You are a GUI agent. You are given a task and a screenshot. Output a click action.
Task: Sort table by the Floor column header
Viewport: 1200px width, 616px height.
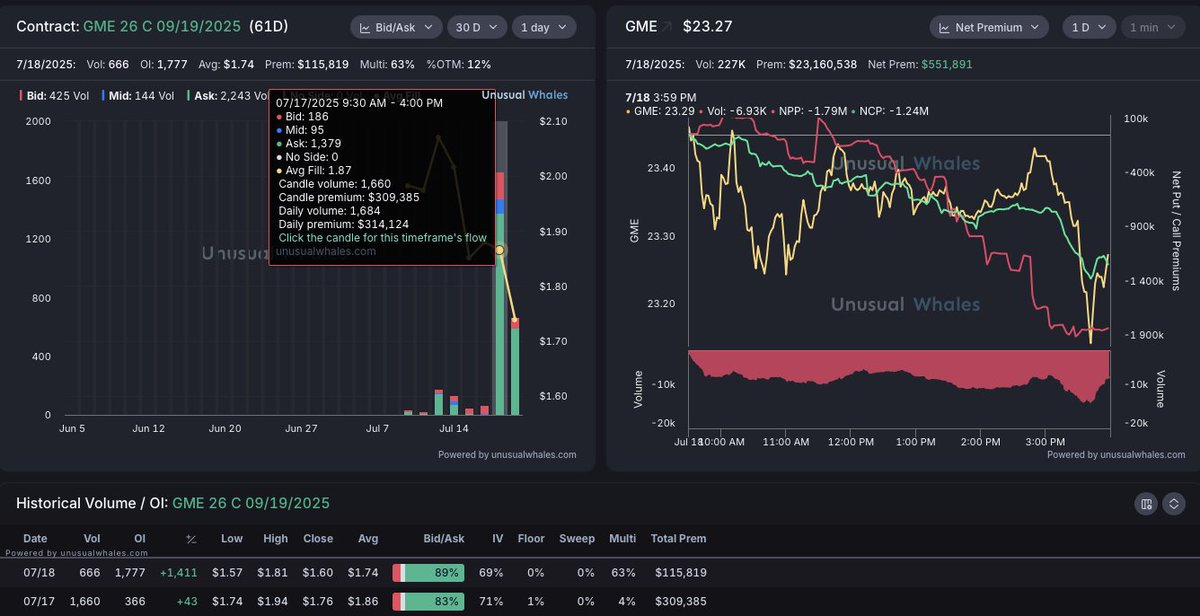(531, 538)
